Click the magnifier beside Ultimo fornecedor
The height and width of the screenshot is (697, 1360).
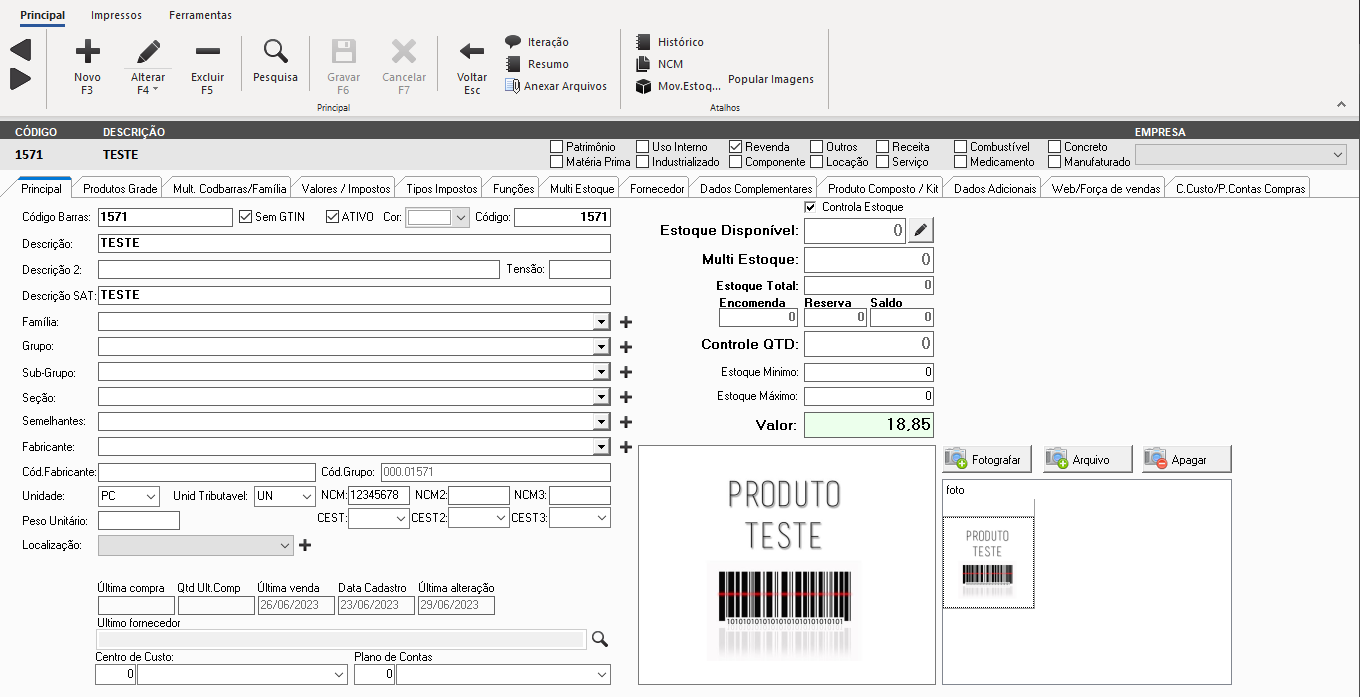599,639
